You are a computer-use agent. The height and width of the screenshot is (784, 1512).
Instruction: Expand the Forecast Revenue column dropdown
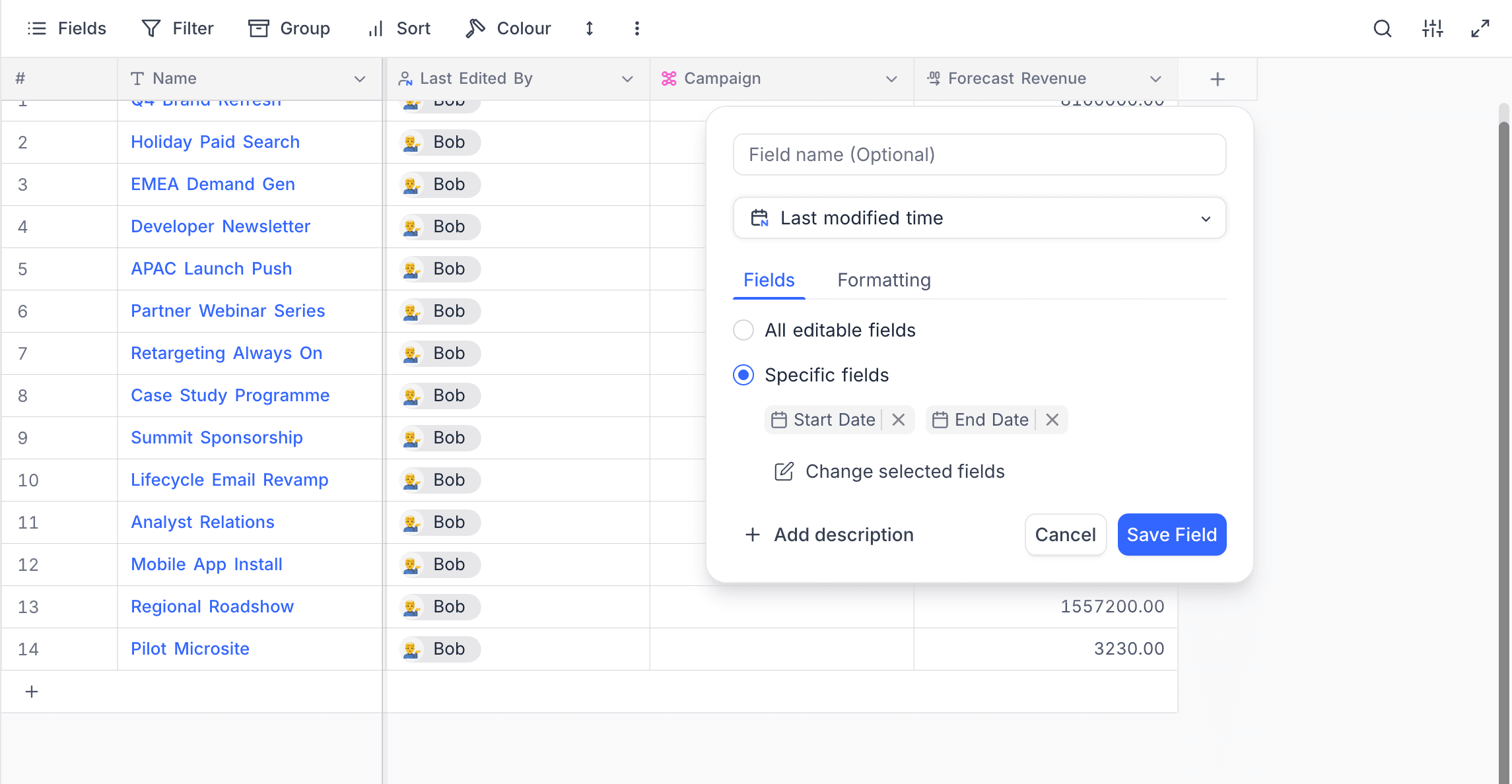click(1155, 79)
